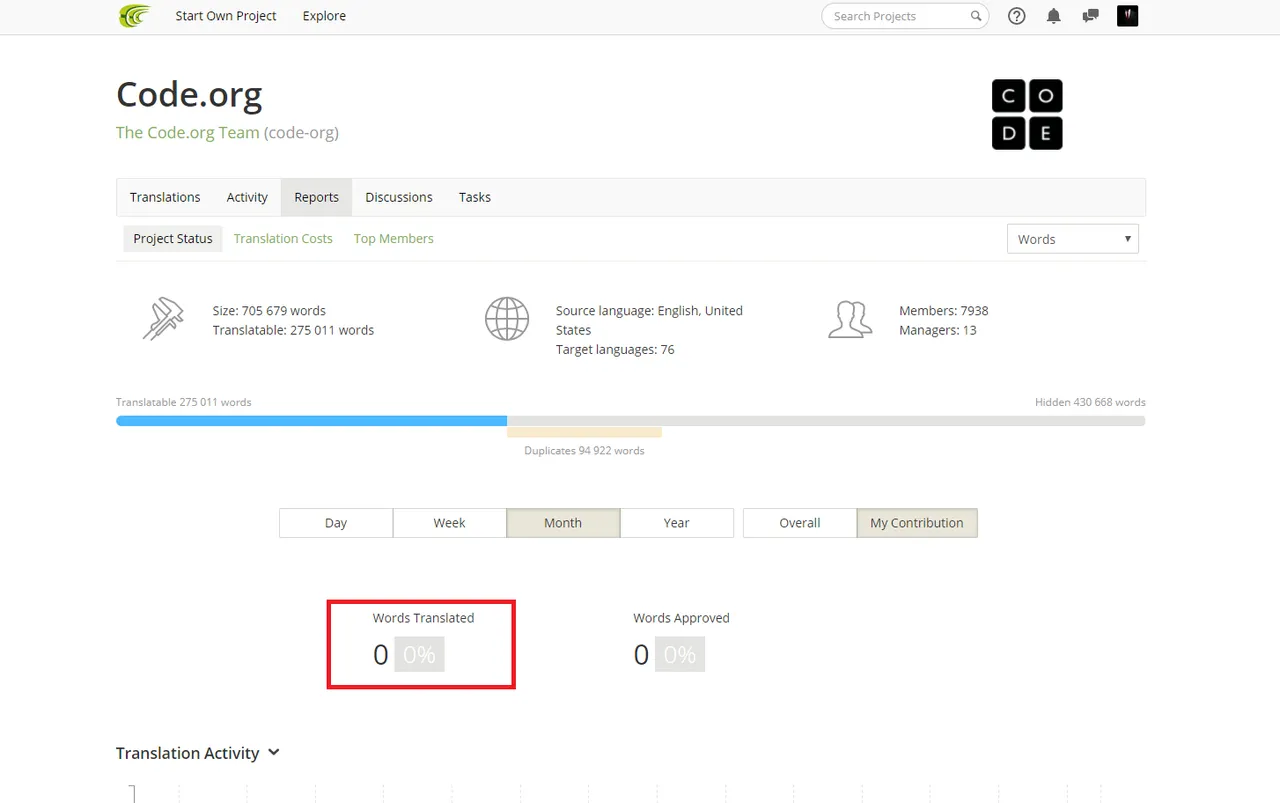Screen dimensions: 1280x803
Task: Click the '(code-org)' project identifier
Action: click(301, 132)
